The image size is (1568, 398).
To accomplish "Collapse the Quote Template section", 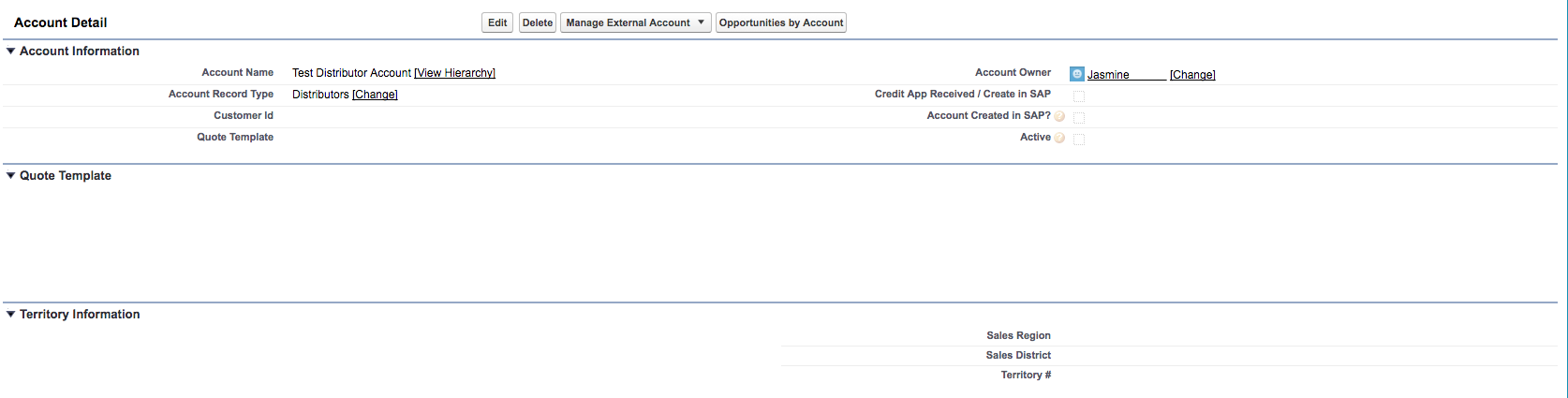I will pos(11,176).
